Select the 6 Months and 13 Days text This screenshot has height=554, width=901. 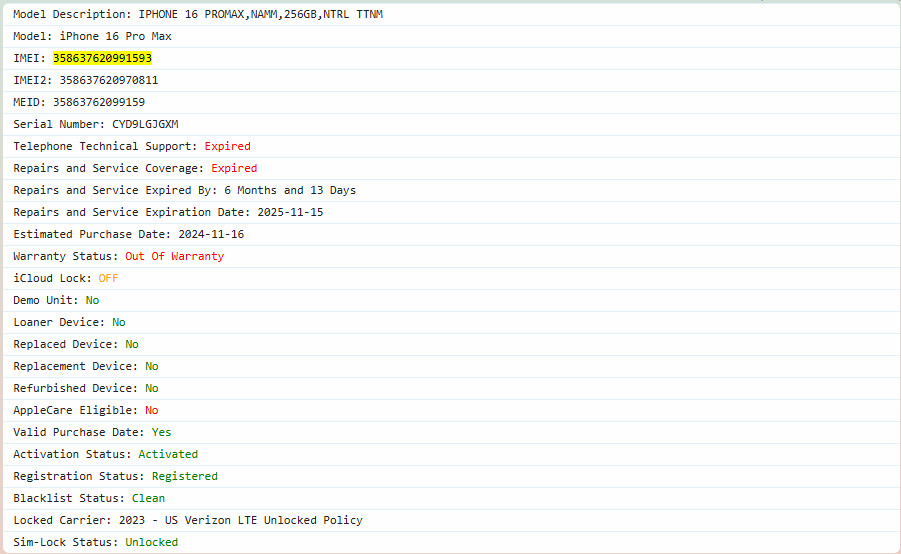click(x=290, y=190)
